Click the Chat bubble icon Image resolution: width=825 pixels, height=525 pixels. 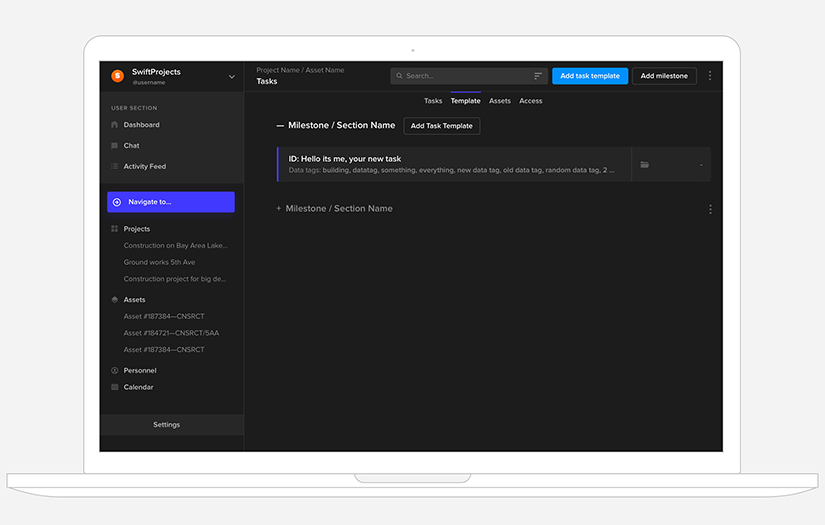pos(115,146)
